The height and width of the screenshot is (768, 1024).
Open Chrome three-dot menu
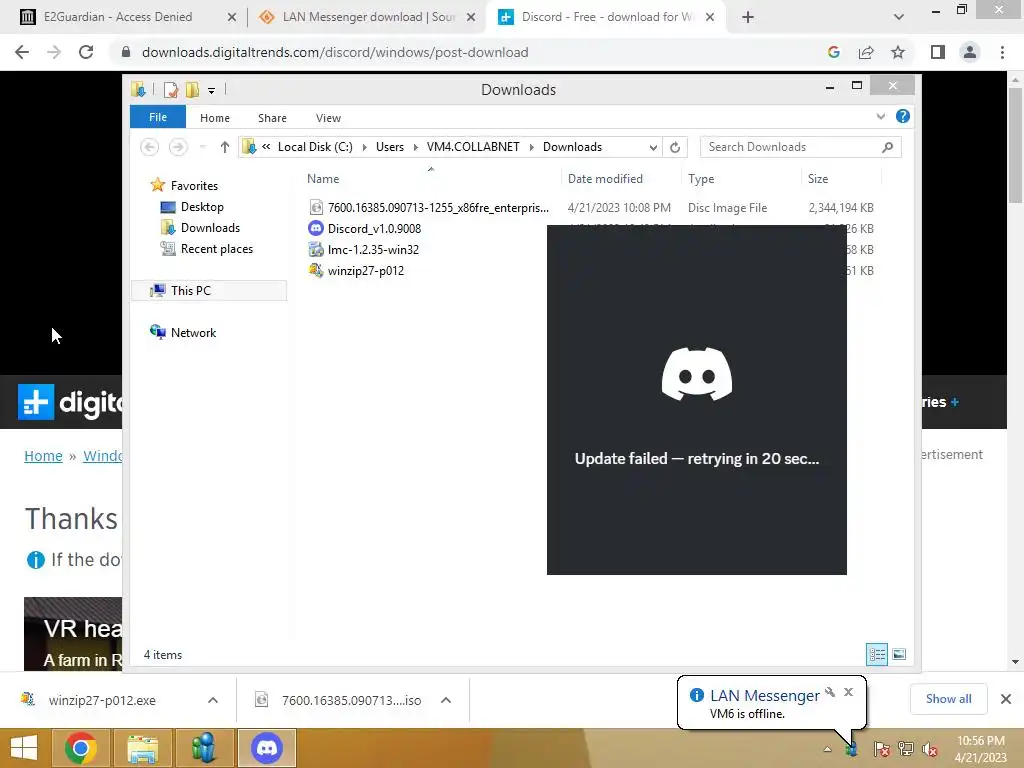coord(1002,52)
